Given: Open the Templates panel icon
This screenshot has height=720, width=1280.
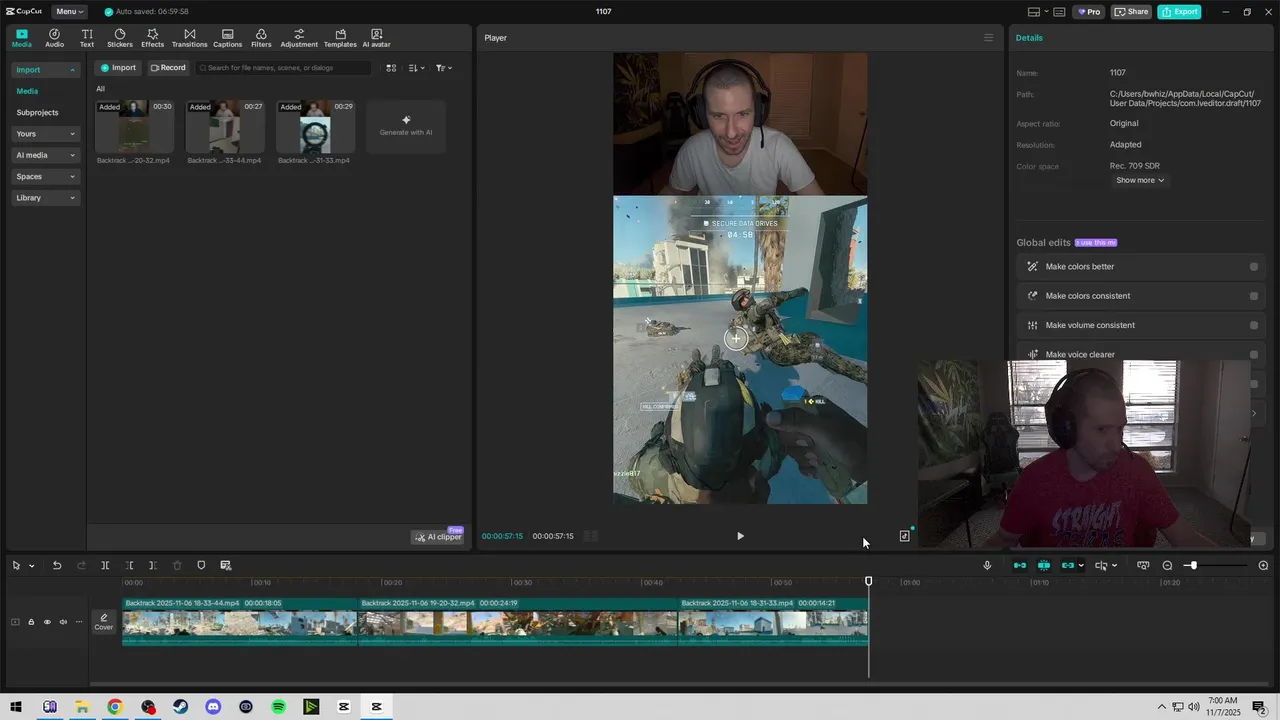Looking at the screenshot, I should (340, 38).
